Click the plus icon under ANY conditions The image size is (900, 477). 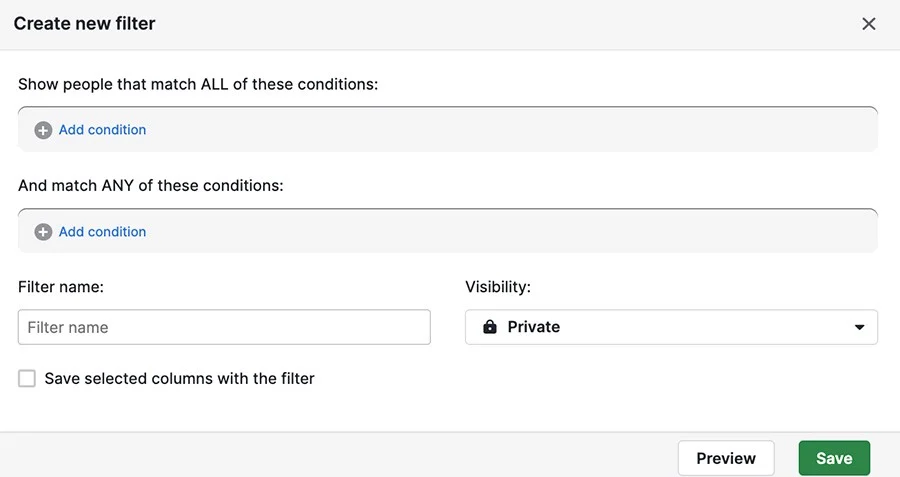point(43,232)
